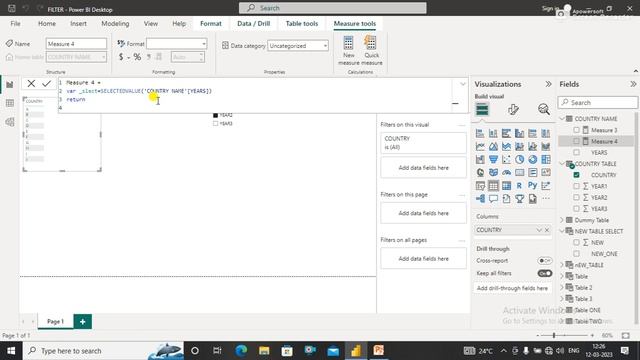This screenshot has height=360, width=640.
Task: Collapse NEW TABLE SELECT node
Action: click(562, 231)
